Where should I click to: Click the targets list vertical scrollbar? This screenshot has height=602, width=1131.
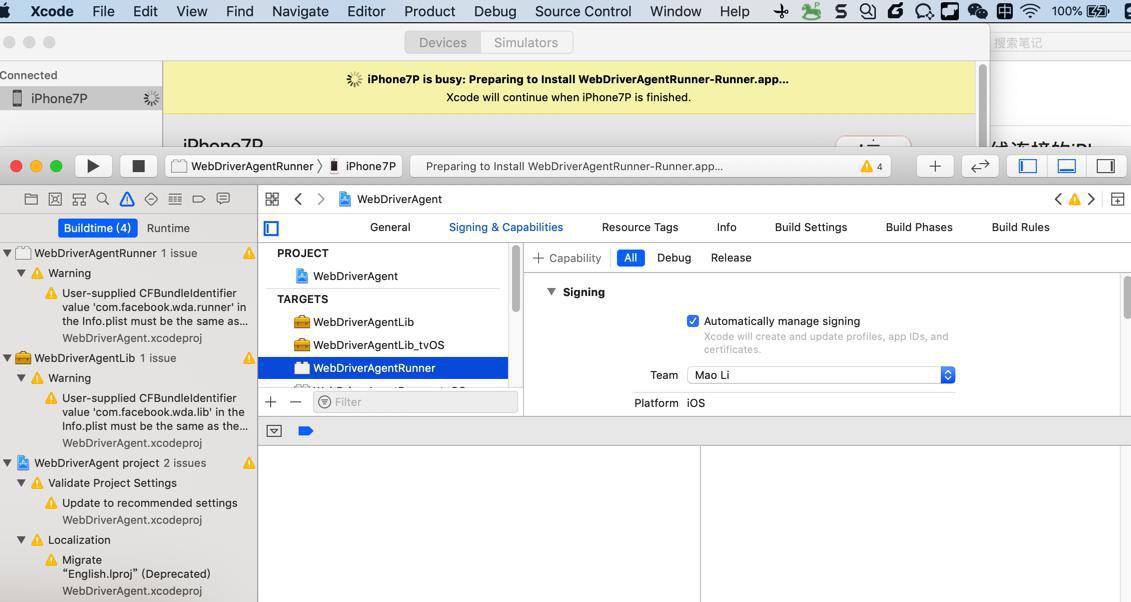point(516,280)
